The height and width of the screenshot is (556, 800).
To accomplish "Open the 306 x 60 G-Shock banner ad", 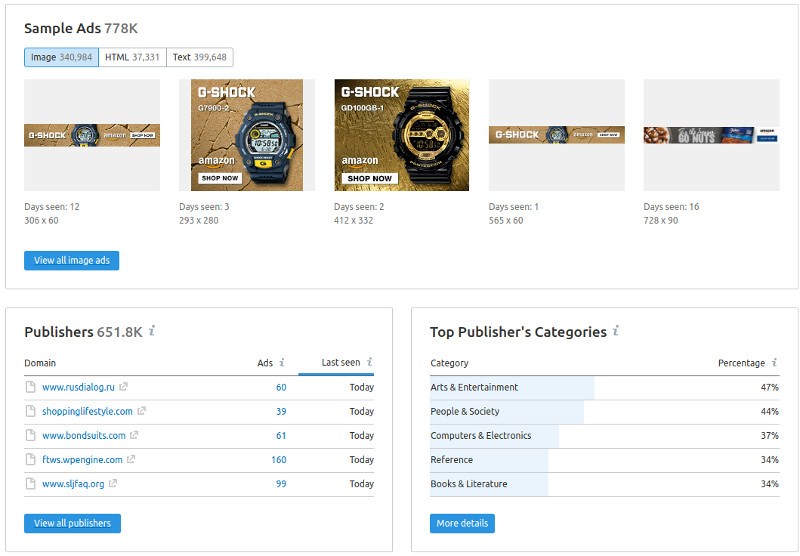I will click(92, 135).
